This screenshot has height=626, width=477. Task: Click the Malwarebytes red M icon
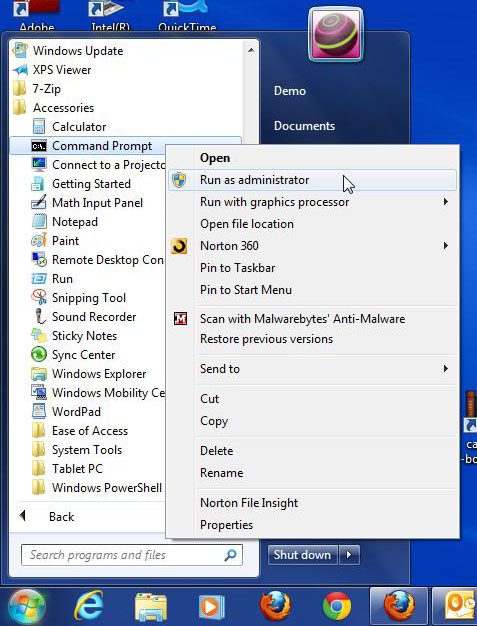[180, 319]
